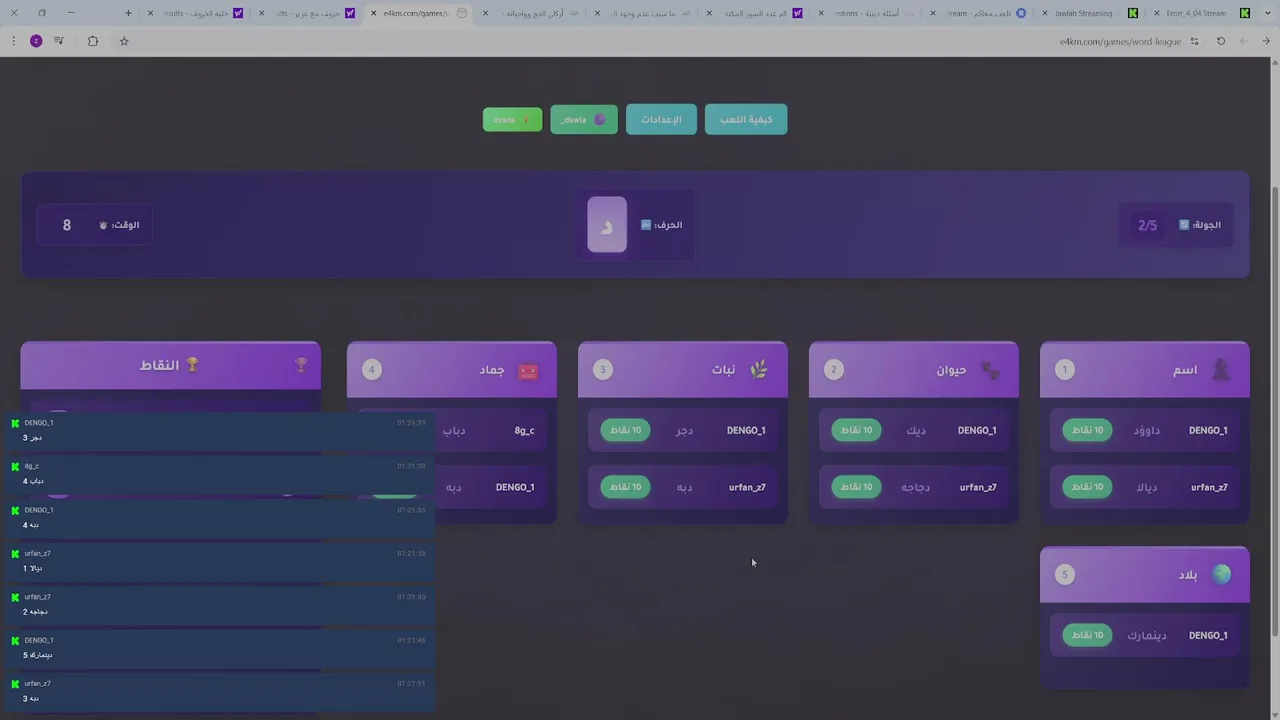This screenshot has width=1280, height=720.
Task: Click the green dswla button
Action: pos(512,119)
